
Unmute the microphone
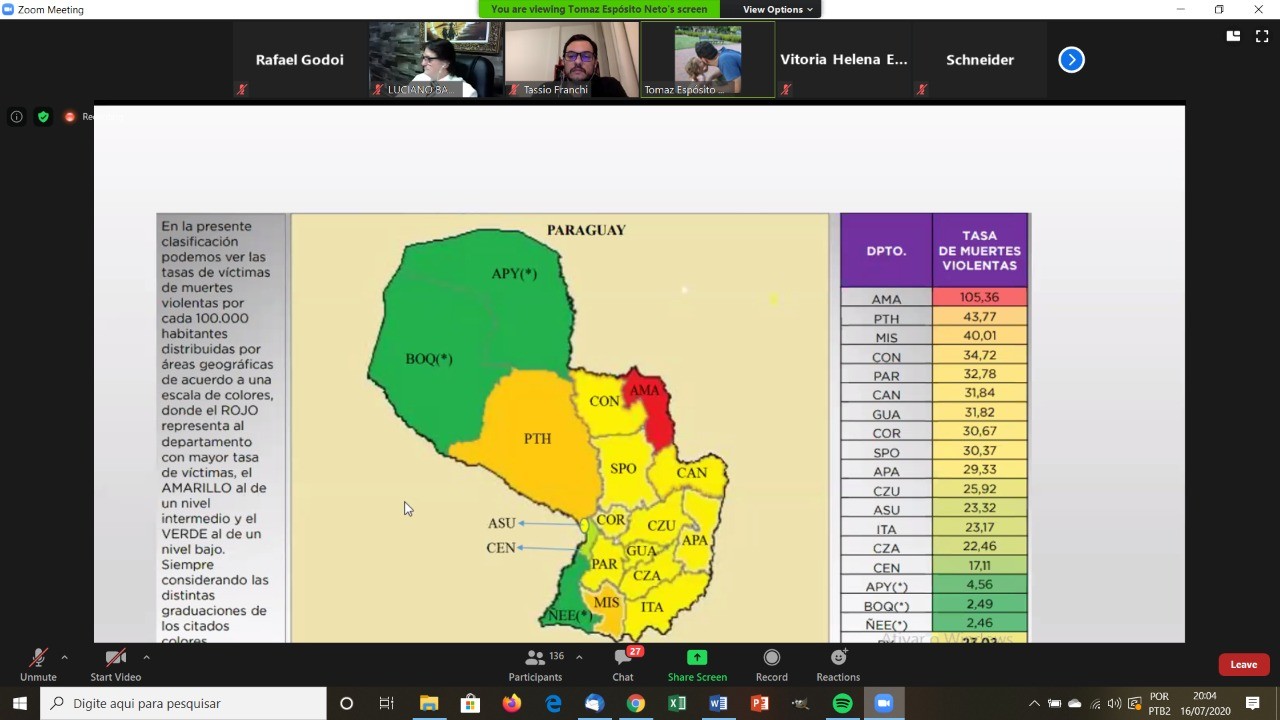pos(38,664)
